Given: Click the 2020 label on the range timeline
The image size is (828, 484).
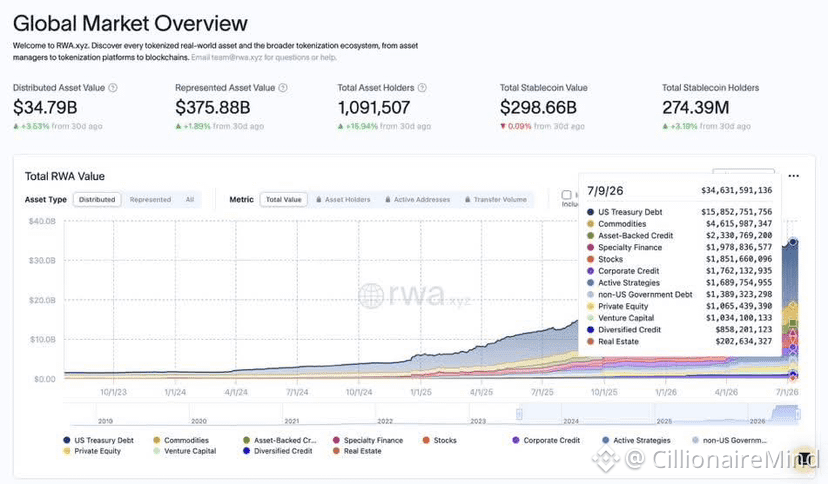Looking at the screenshot, I should 199,421.
